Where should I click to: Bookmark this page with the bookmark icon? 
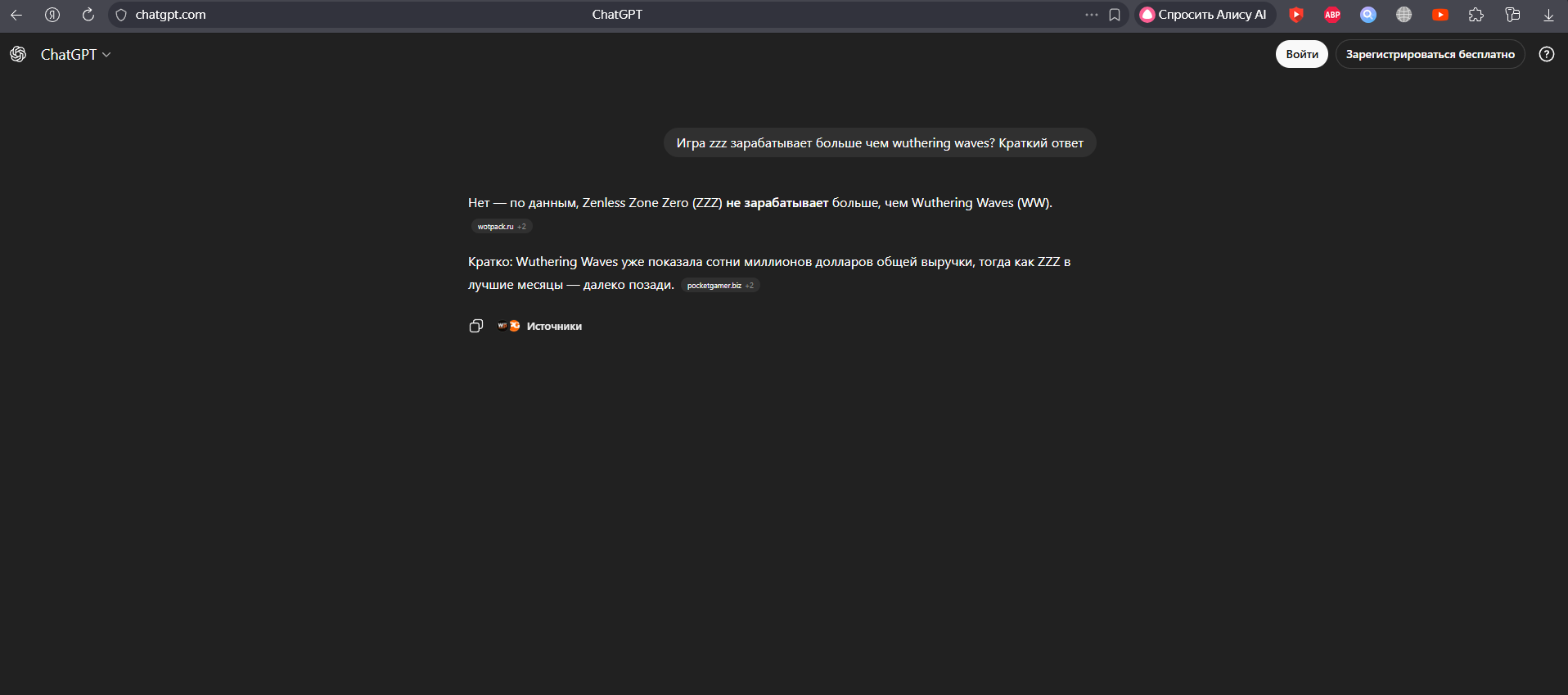click(x=1115, y=15)
